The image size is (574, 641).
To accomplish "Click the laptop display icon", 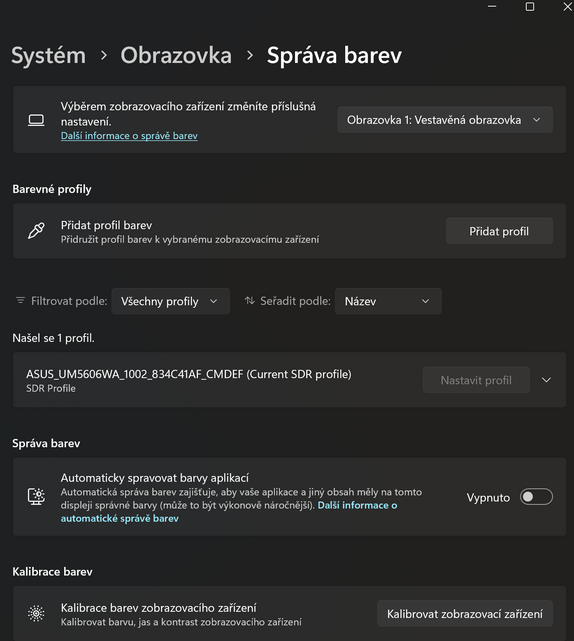I will (36, 120).
